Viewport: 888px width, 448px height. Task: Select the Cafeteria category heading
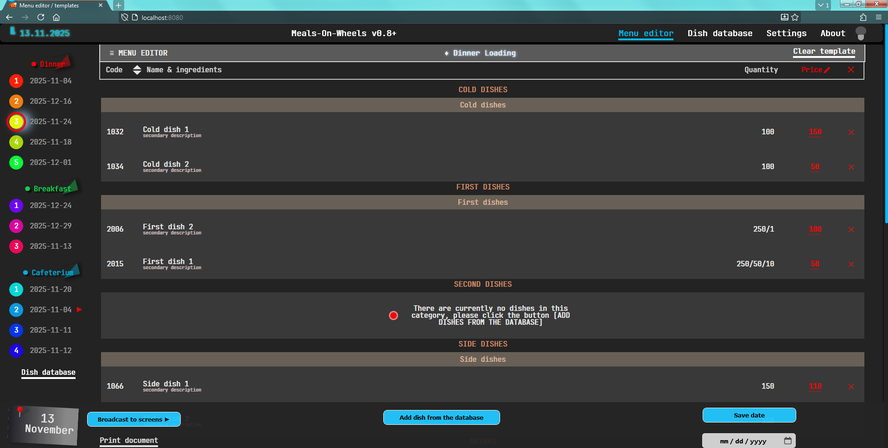click(52, 272)
